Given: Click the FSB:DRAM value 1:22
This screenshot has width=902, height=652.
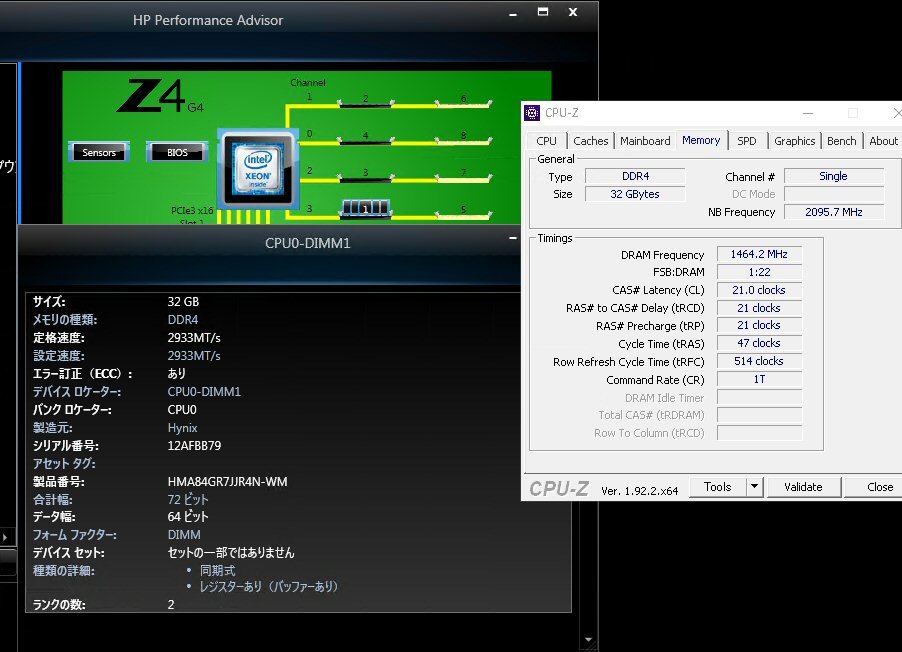Looking at the screenshot, I should pos(759,272).
